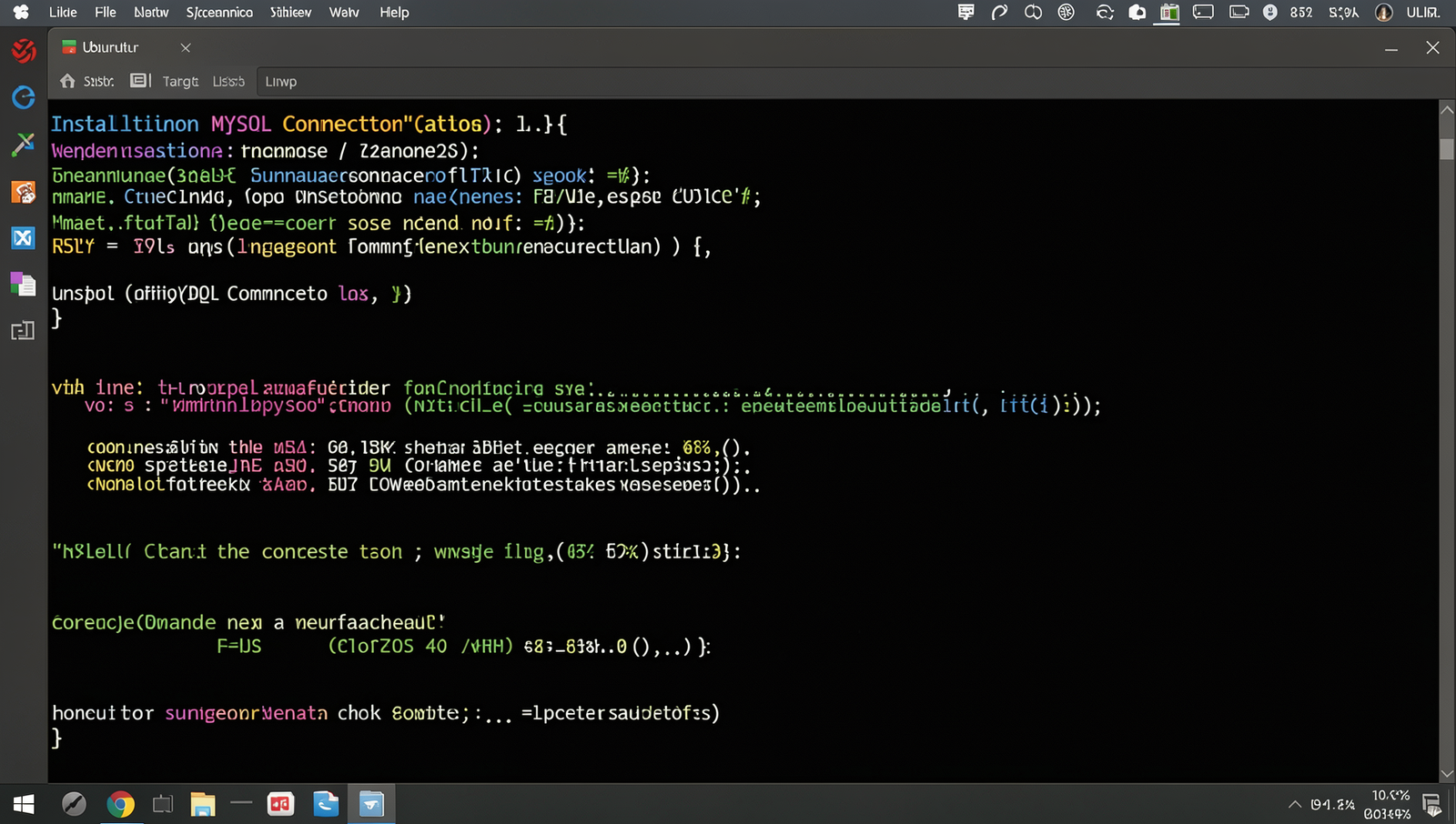Viewport: 1456px width, 824px height.
Task: Click the Apple logo menu
Action: pos(21,12)
